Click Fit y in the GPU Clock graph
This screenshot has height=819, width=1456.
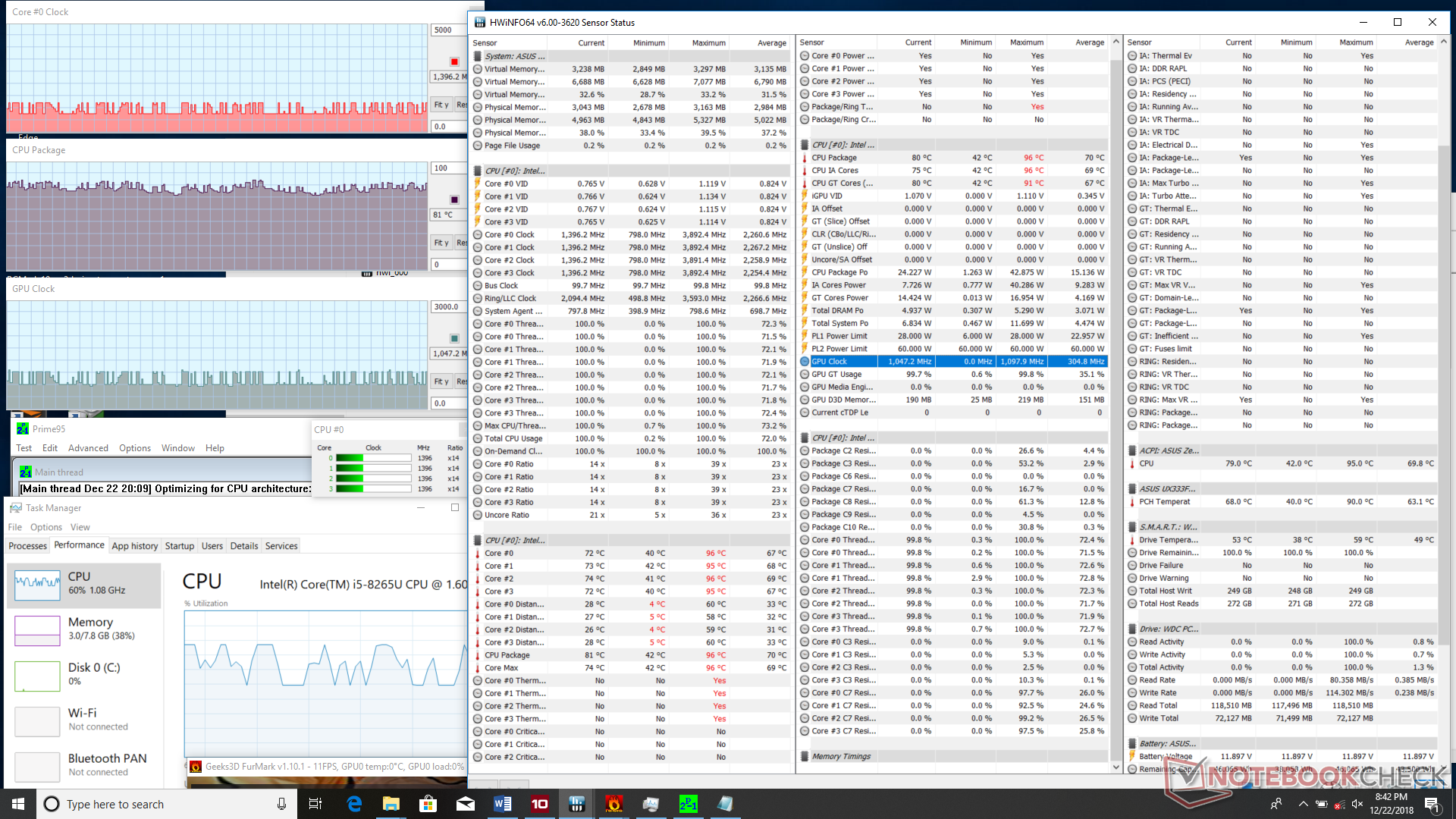[x=441, y=381]
